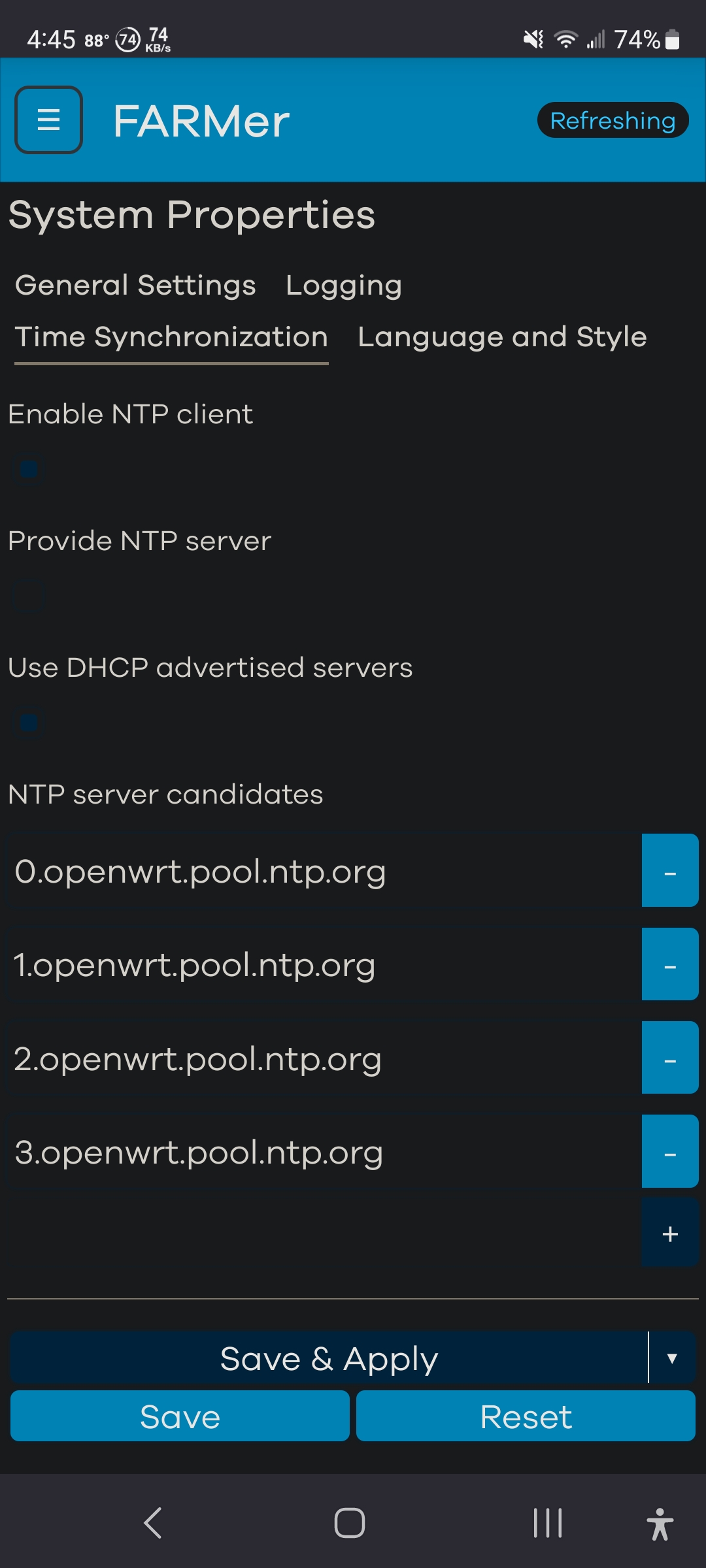Tap the Android home button

tap(350, 1523)
